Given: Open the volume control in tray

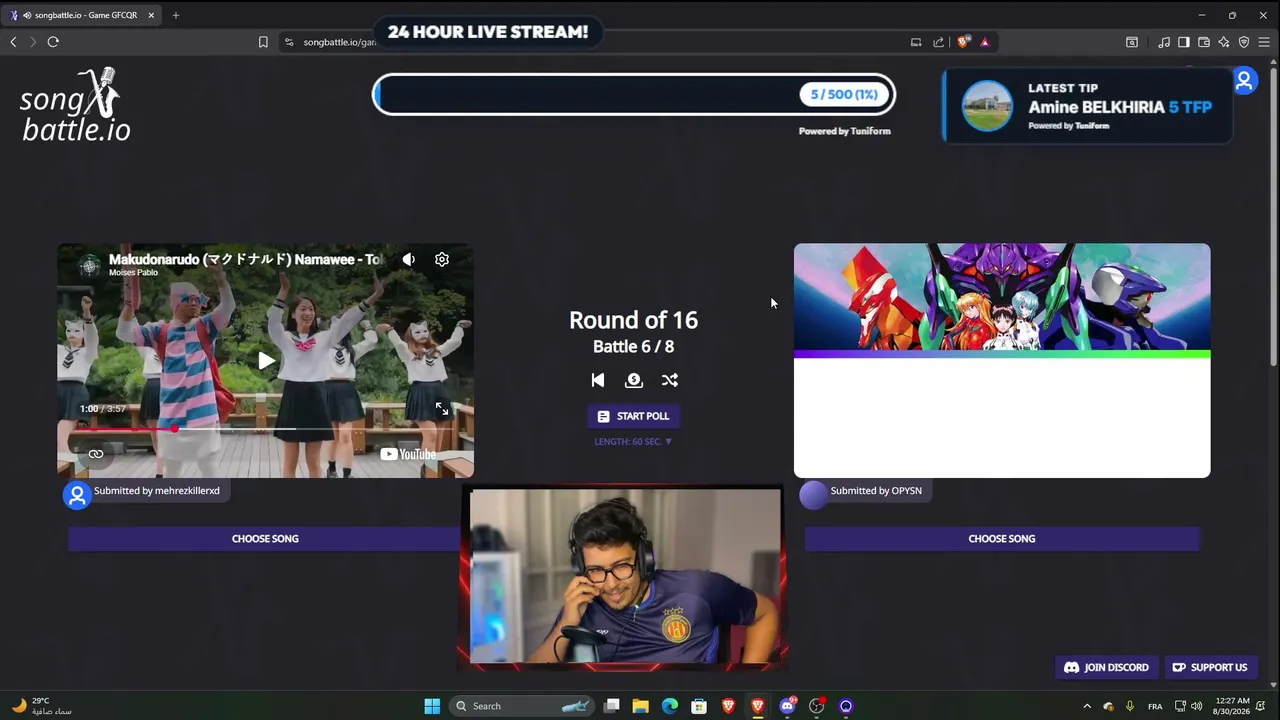Looking at the screenshot, I should [x=1197, y=706].
